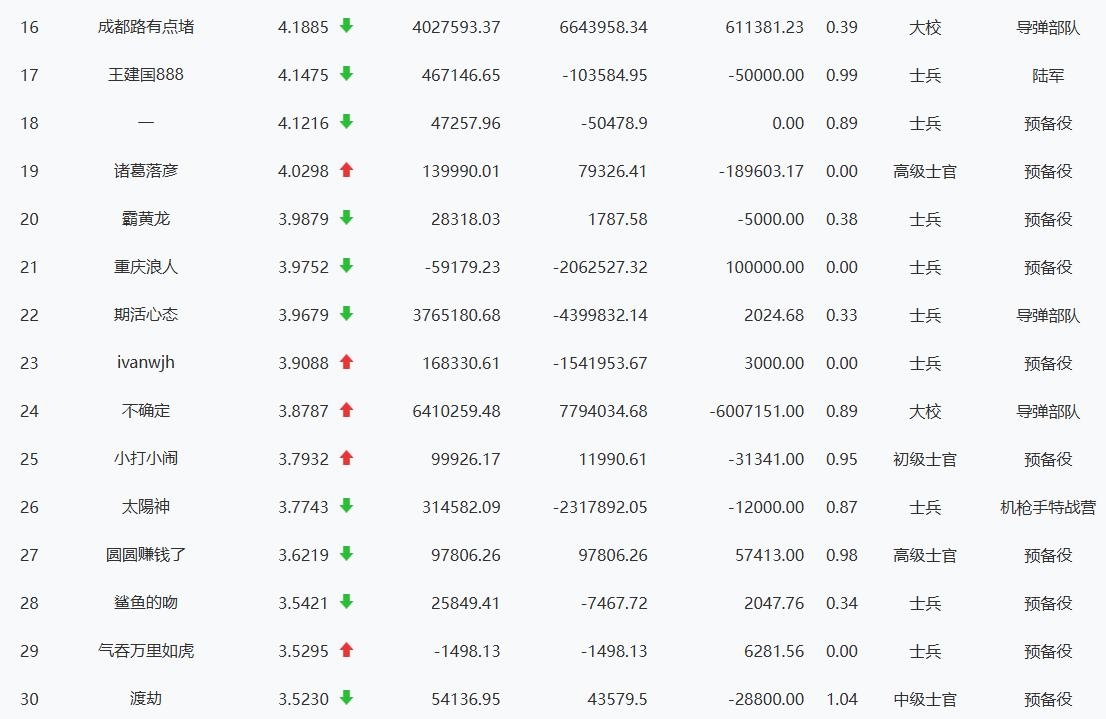The image size is (1106, 719).
Task: Click 导弹部队 label in row 16
Action: (1048, 27)
